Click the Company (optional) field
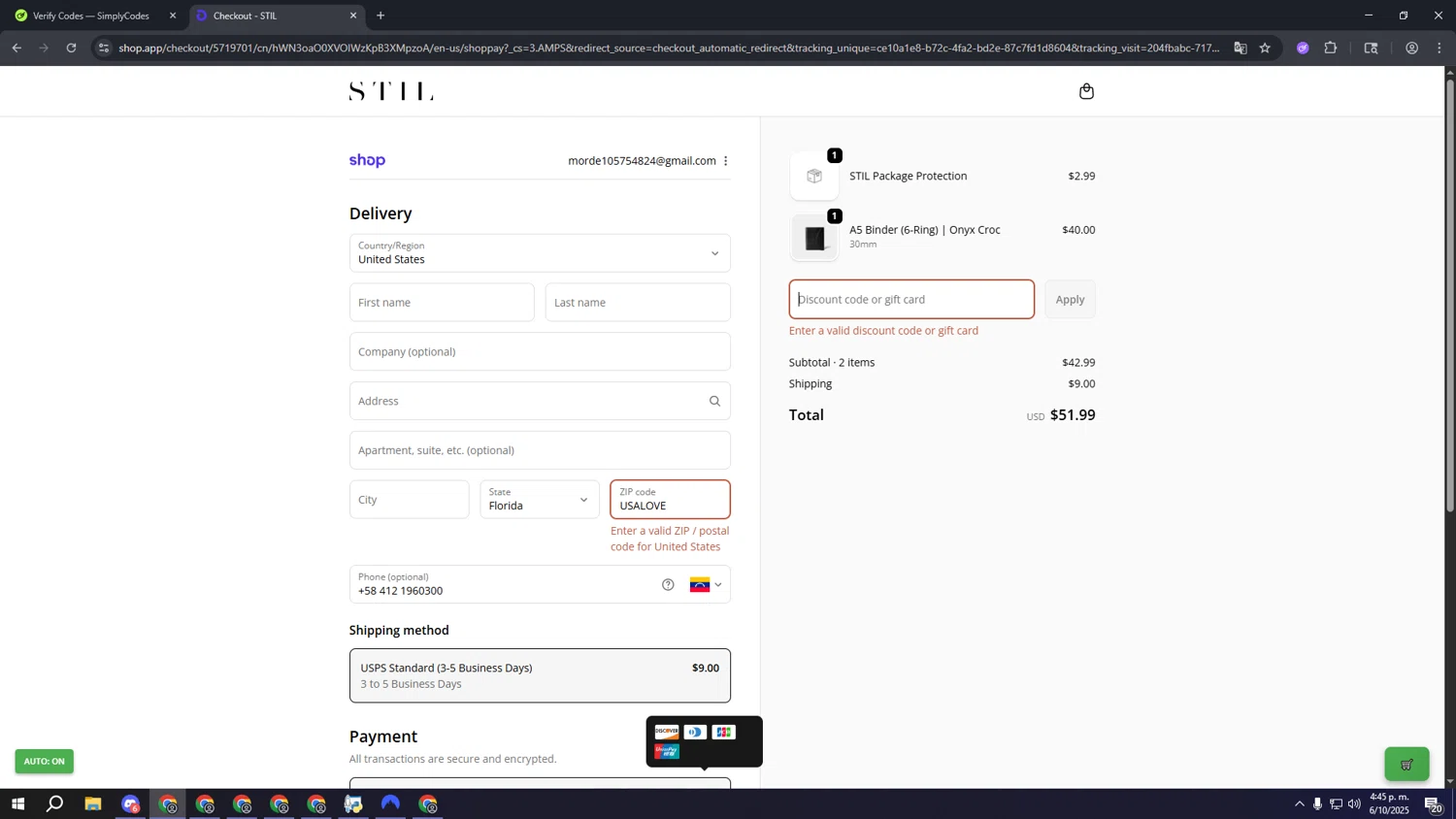The height and width of the screenshot is (819, 1456). 540,351
